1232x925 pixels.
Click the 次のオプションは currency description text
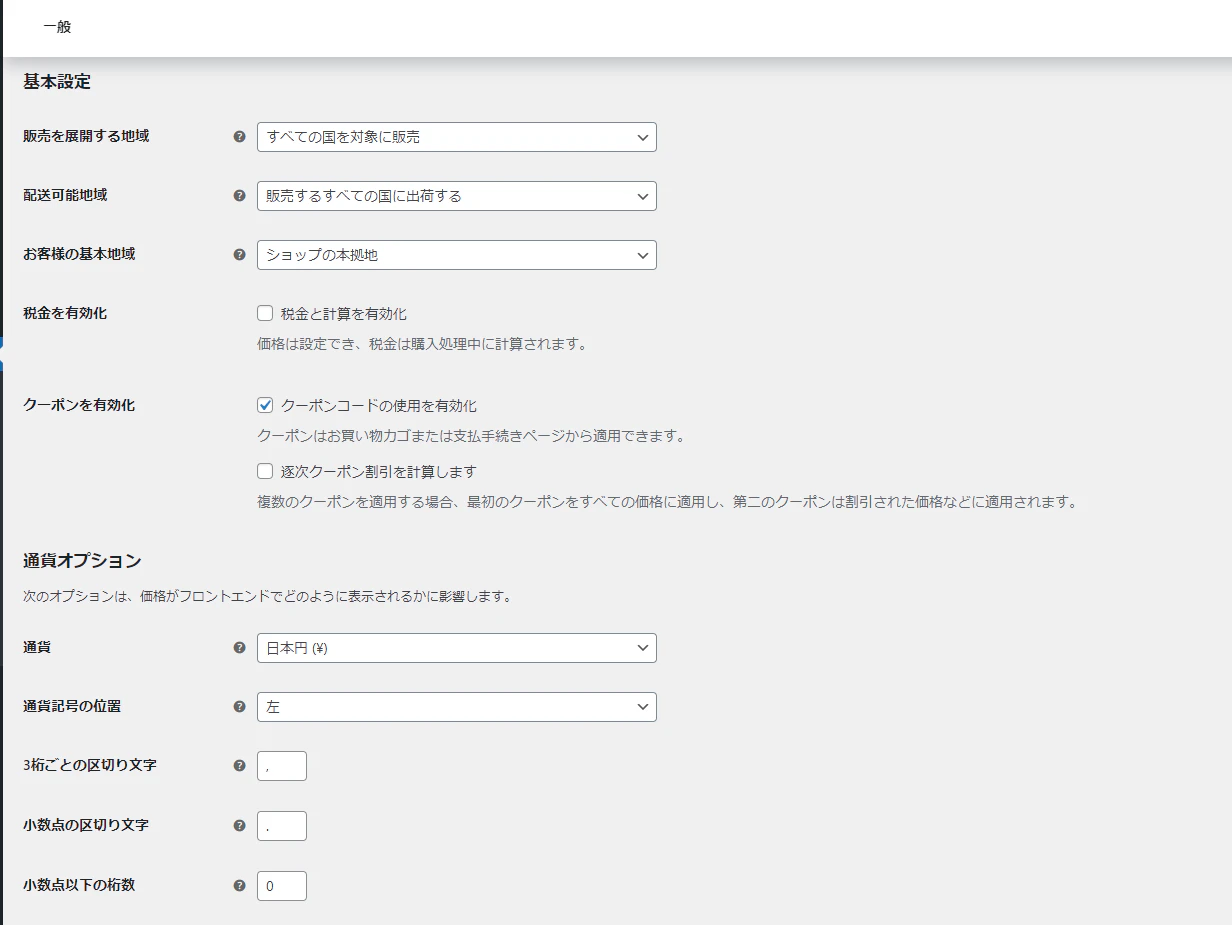point(268,597)
